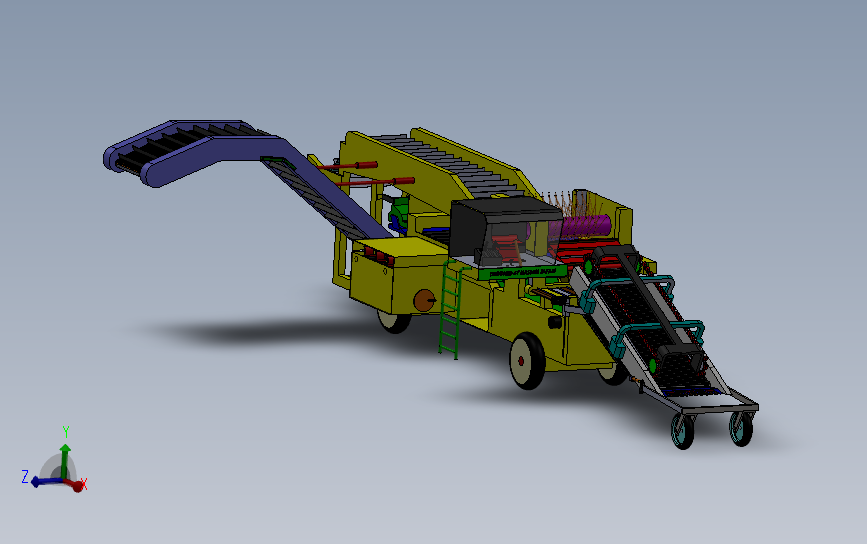Select the orange round cap on yellow body
Screen dimensions: 867x544
[x=424, y=300]
